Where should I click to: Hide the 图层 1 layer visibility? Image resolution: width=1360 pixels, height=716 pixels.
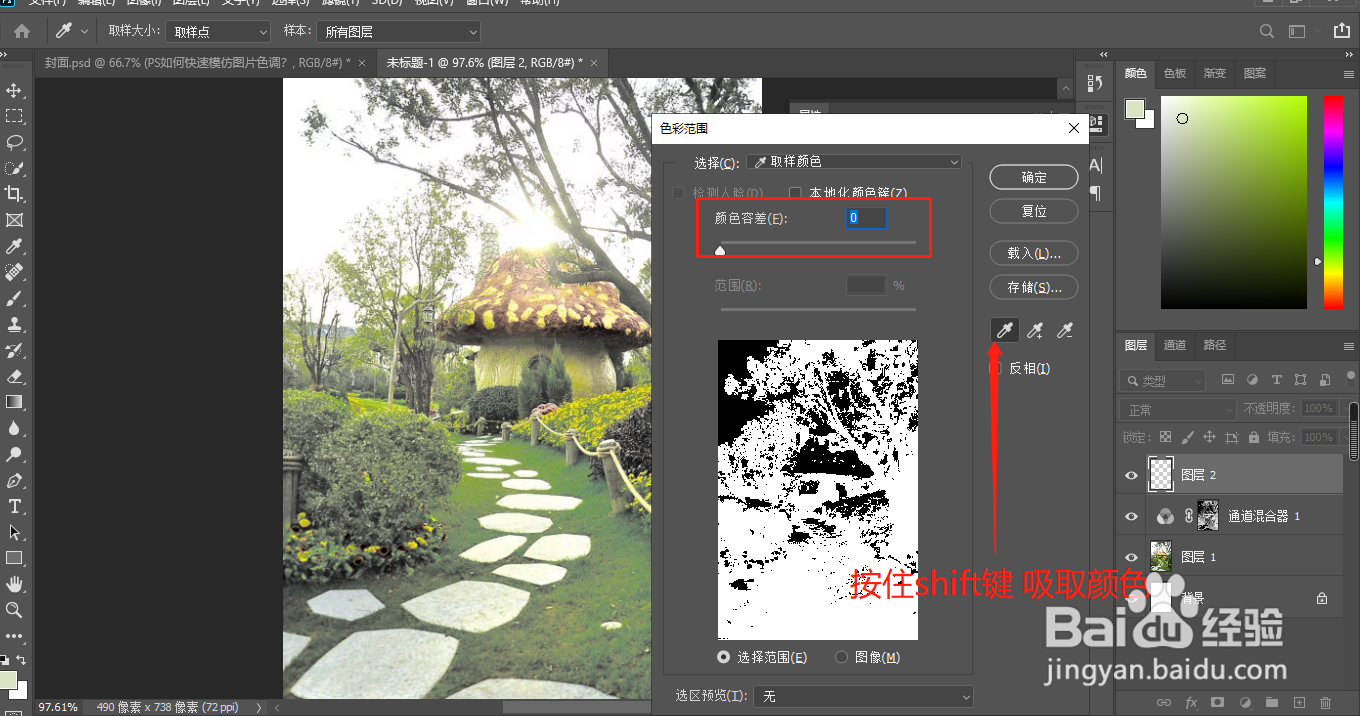1131,557
